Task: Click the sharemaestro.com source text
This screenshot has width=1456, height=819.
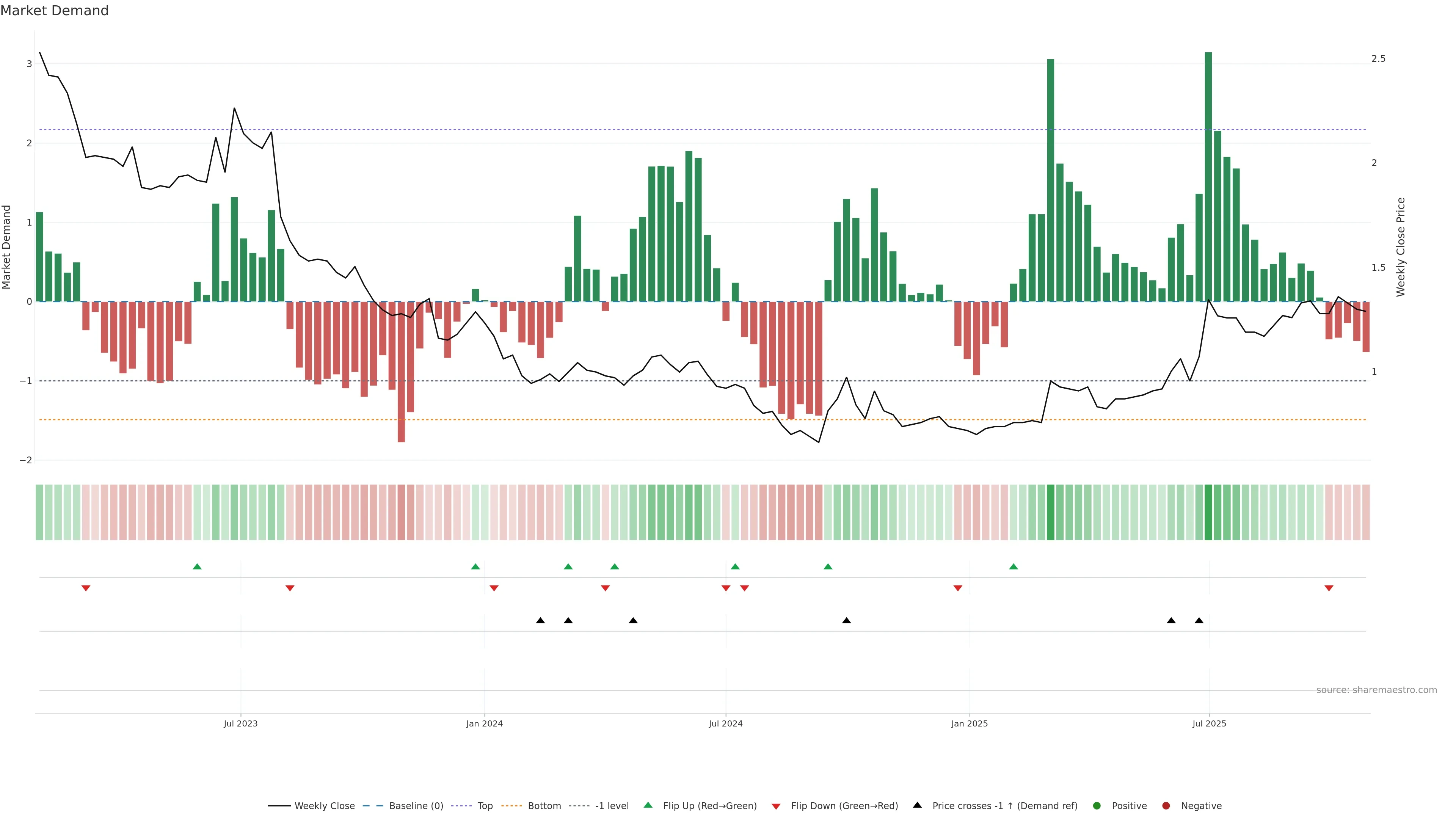Action: point(1376,690)
